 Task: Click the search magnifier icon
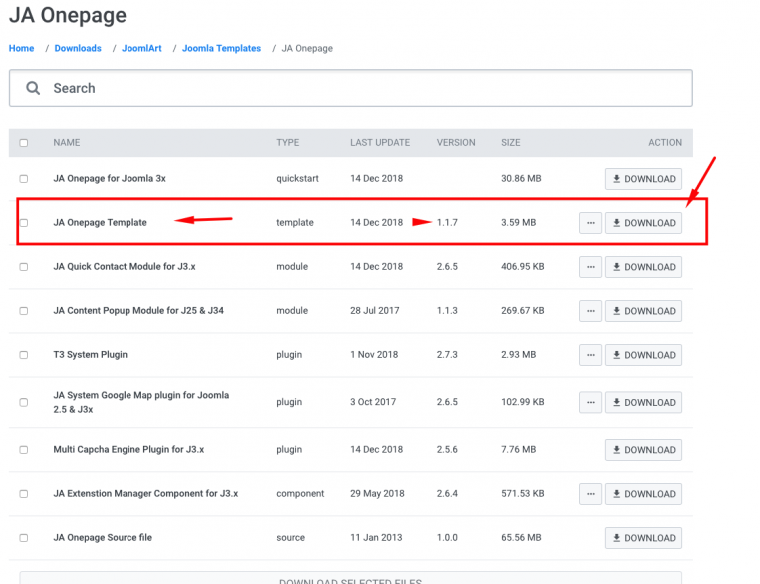[x=33, y=88]
